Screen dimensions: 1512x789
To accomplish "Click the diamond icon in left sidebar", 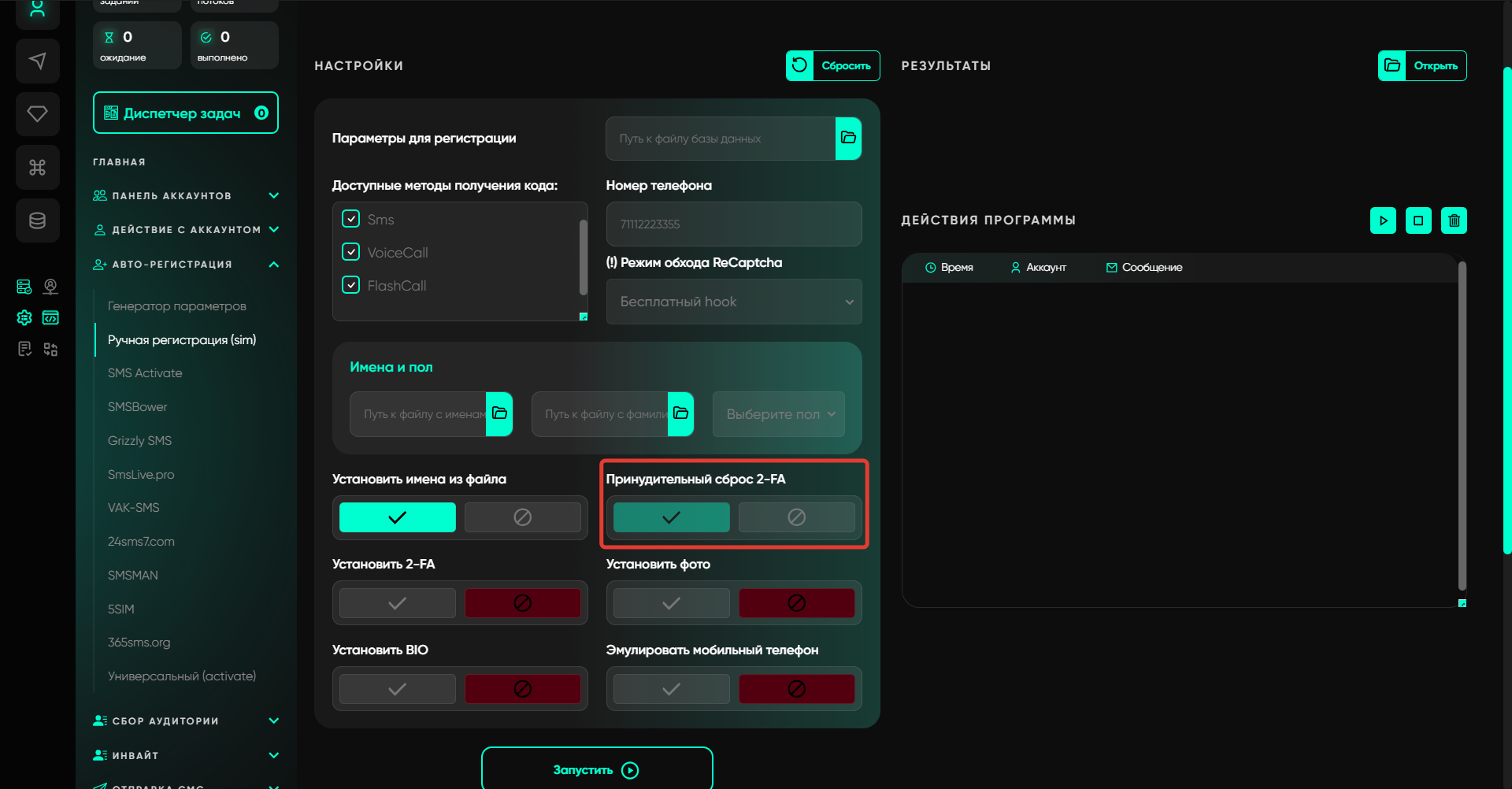I will (x=37, y=114).
